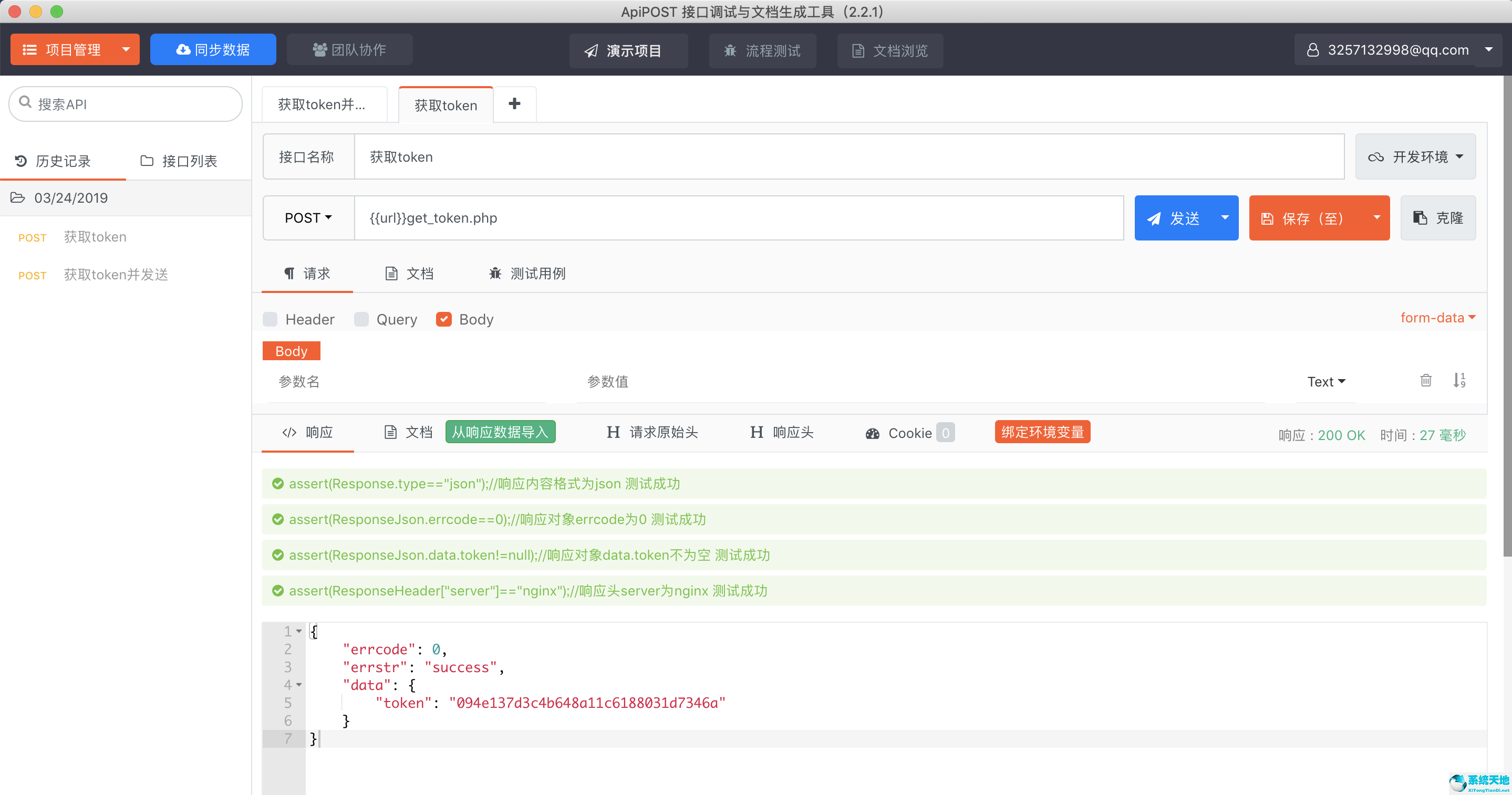Viewport: 1512px width, 795px height.
Task: Collapse JSON line 1 fold arrow
Action: tap(299, 631)
